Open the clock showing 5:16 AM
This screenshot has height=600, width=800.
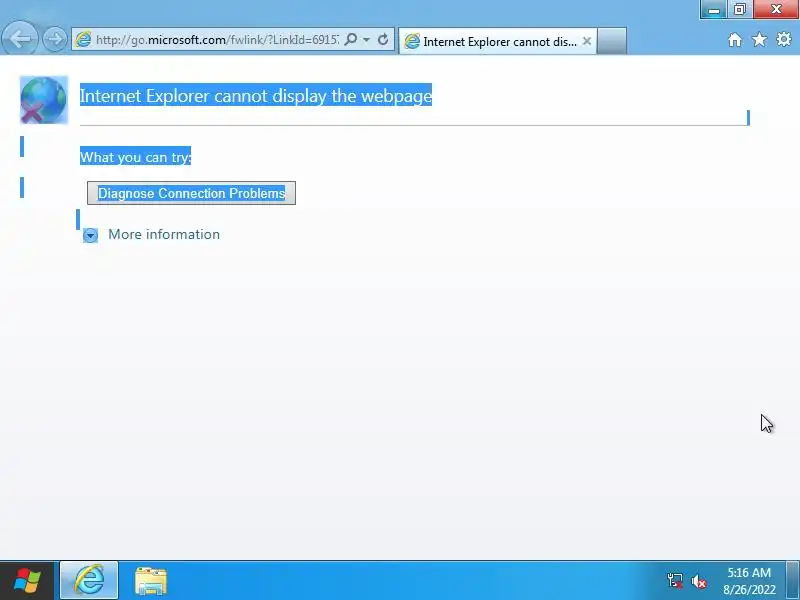pos(748,581)
